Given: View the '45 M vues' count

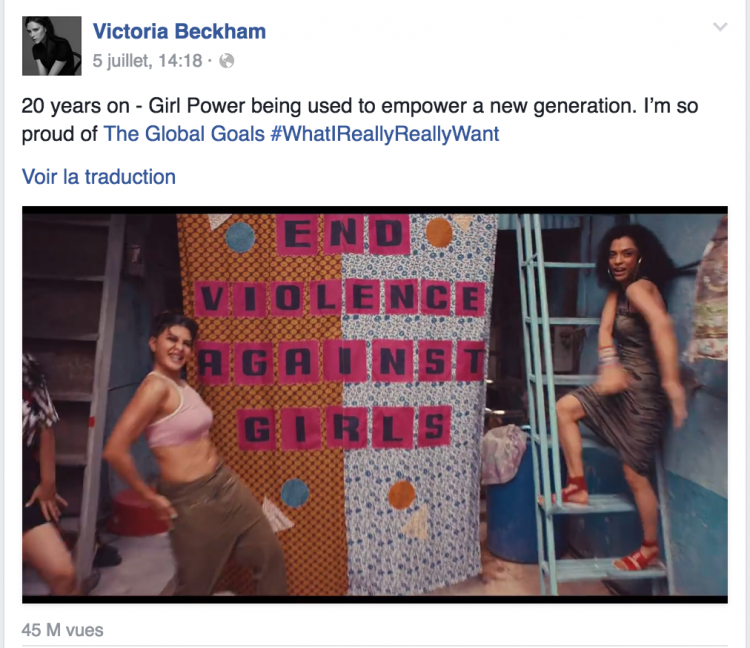Looking at the screenshot, I should pos(62,630).
